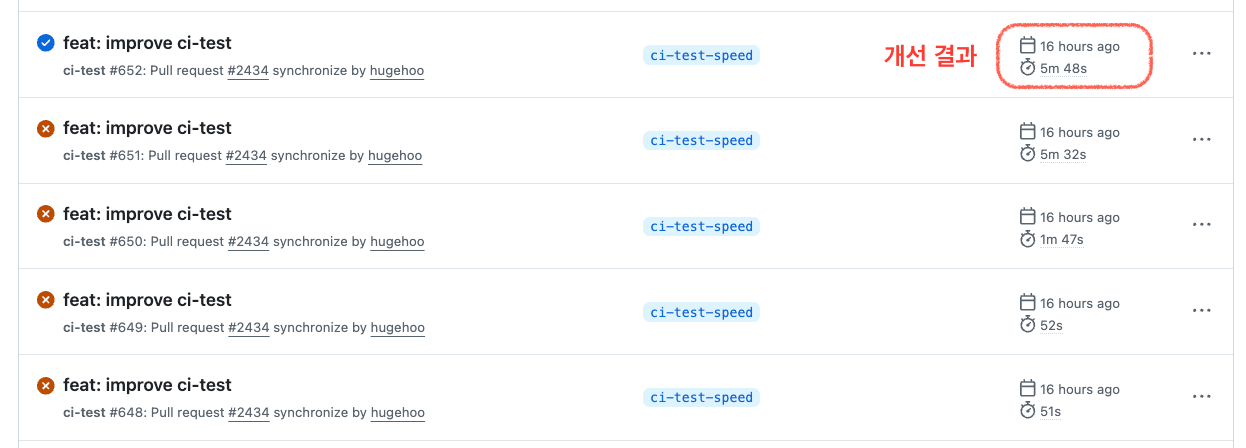Click the failed status icon on run #650
The height and width of the screenshot is (448, 1246).
(x=45, y=214)
